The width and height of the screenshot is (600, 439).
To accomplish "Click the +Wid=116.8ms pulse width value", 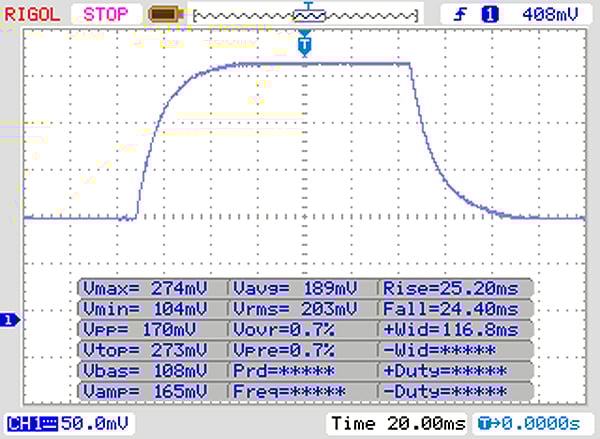I will (451, 329).
